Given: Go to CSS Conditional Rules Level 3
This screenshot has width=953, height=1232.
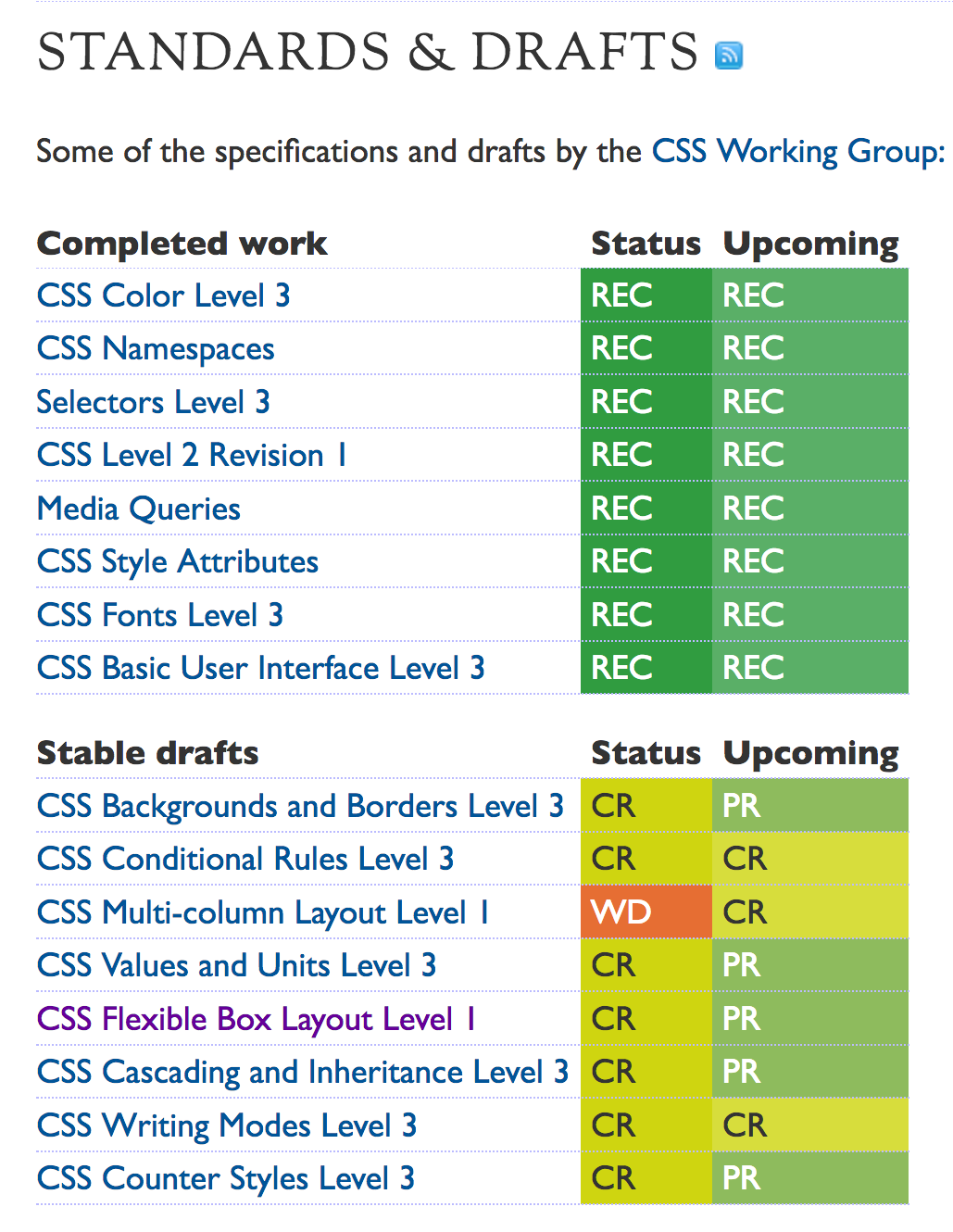Looking at the screenshot, I should pyautogui.click(x=245, y=860).
